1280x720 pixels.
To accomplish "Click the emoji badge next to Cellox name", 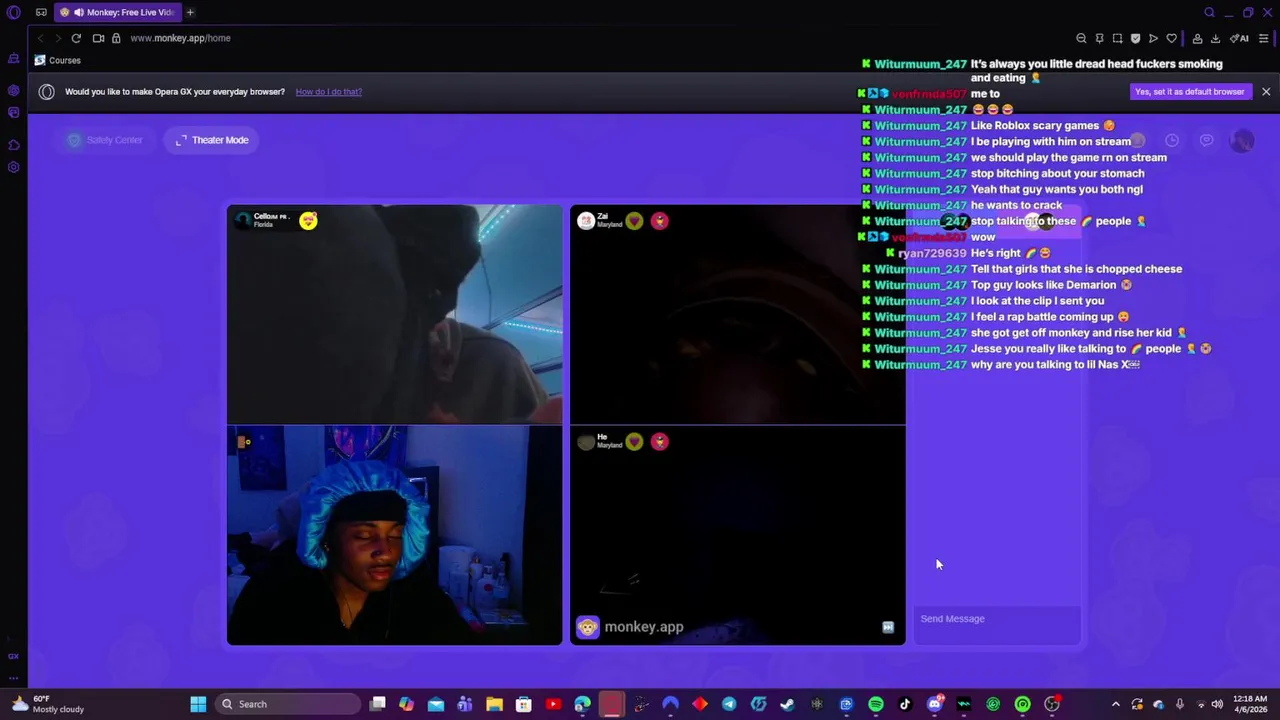I will click(308, 221).
